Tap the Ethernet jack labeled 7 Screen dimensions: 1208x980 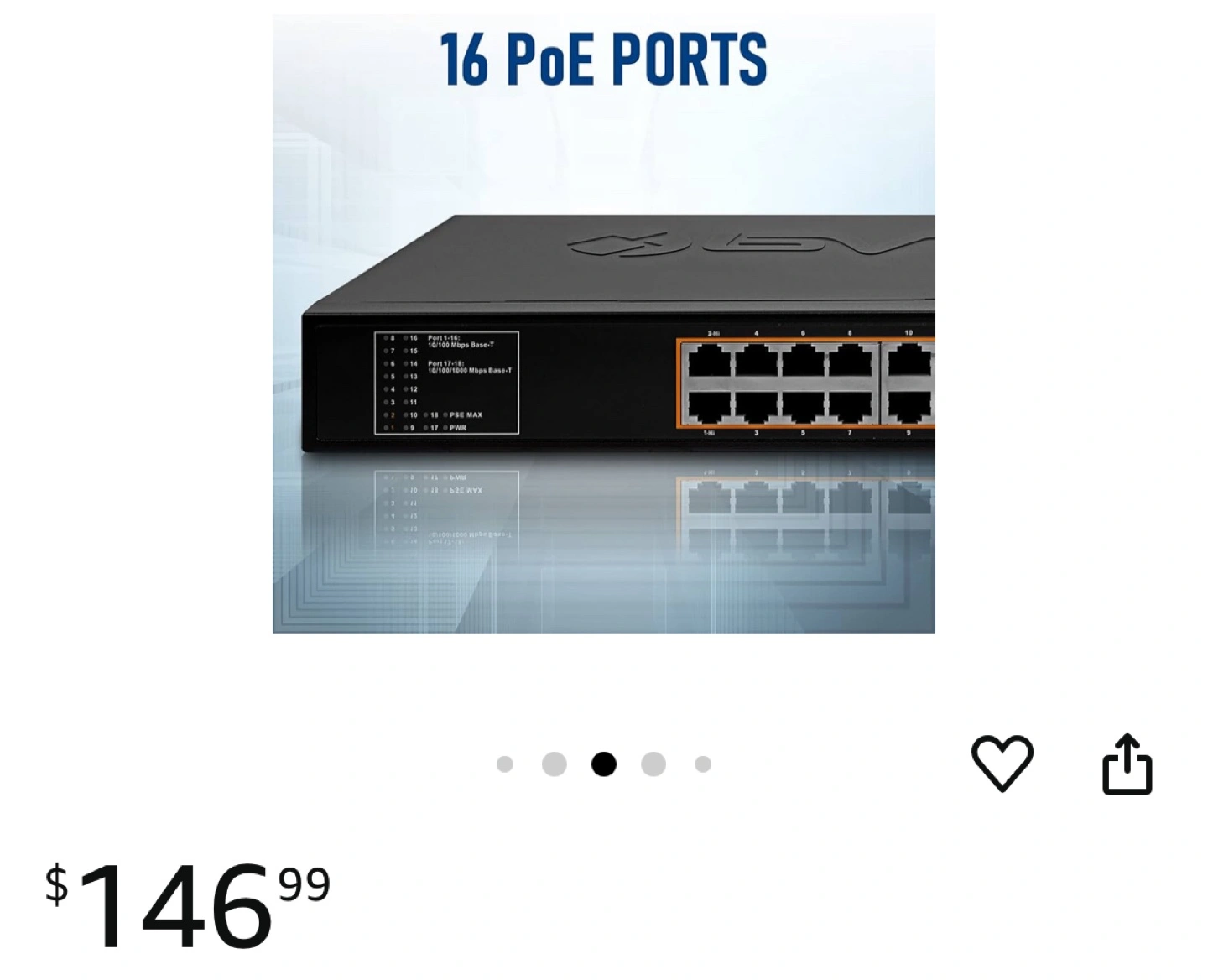[849, 408]
